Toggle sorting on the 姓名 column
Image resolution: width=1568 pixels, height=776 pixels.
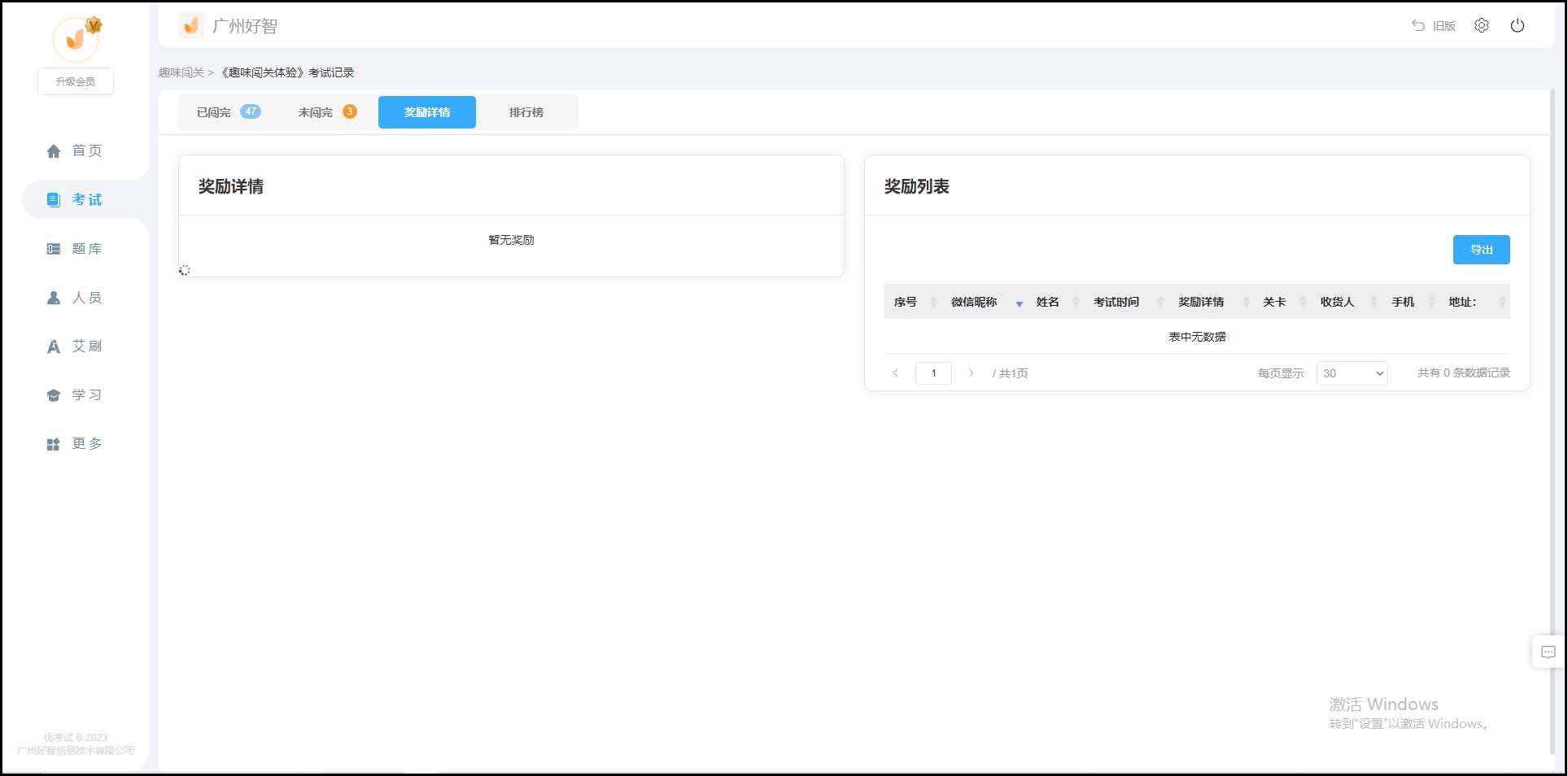point(1077,302)
